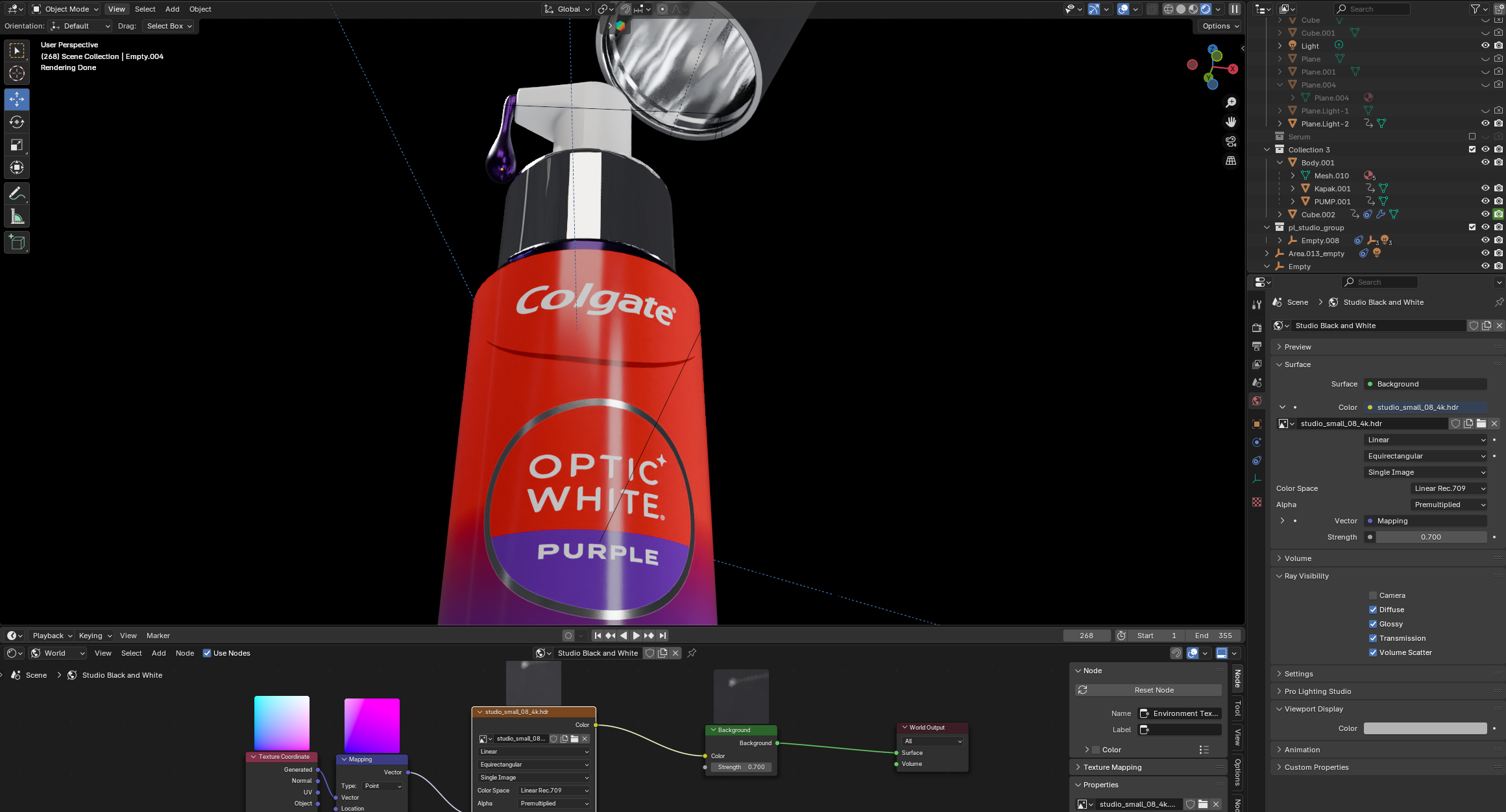Toggle camera view icon in the viewport
The image size is (1506, 812).
1231,141
